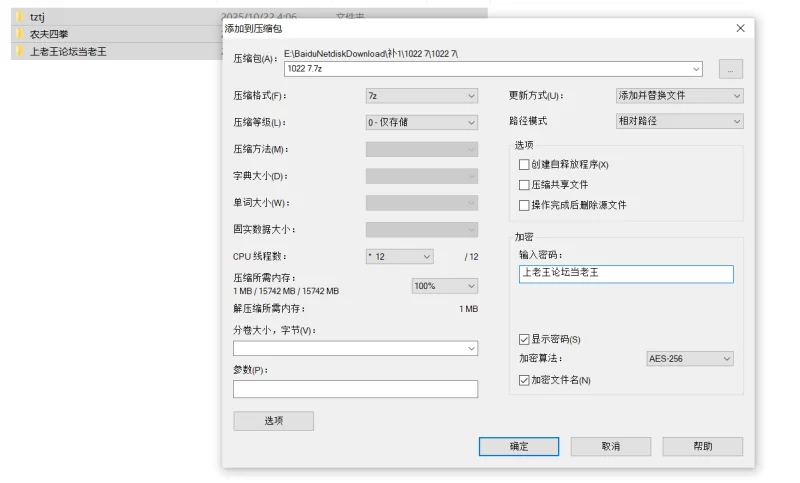Click the 选项 button
This screenshot has width=800, height=483.
[273, 421]
